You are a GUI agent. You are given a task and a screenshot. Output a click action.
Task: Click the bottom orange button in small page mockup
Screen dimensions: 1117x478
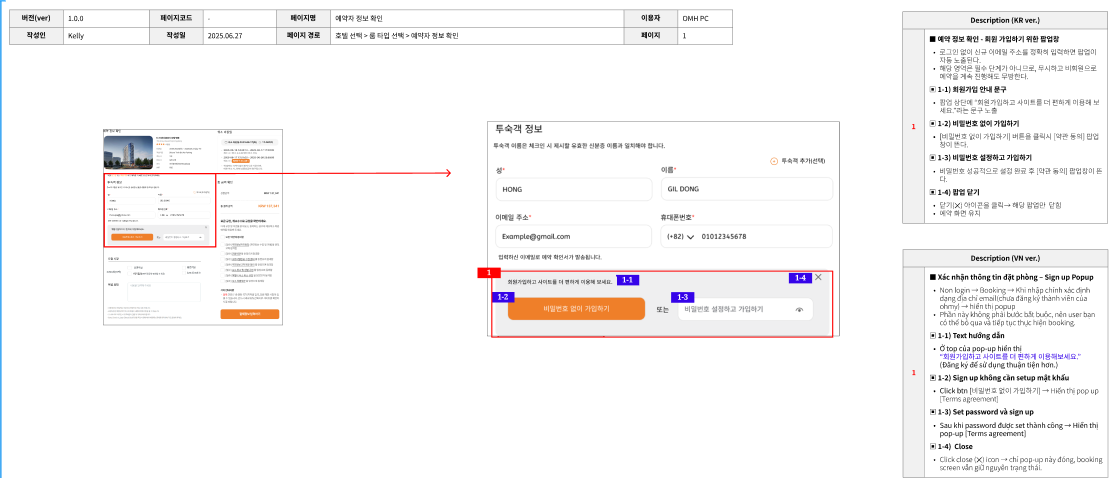coord(249,313)
